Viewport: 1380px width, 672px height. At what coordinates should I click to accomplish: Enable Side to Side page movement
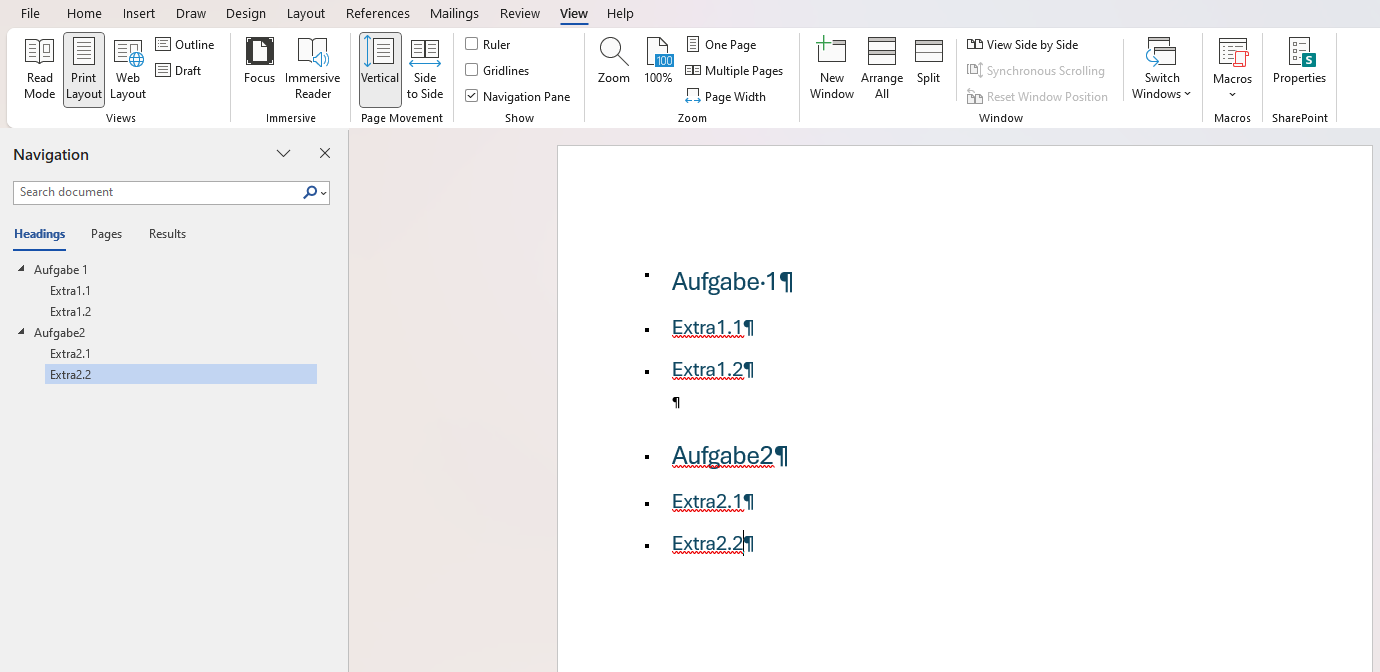pos(424,69)
